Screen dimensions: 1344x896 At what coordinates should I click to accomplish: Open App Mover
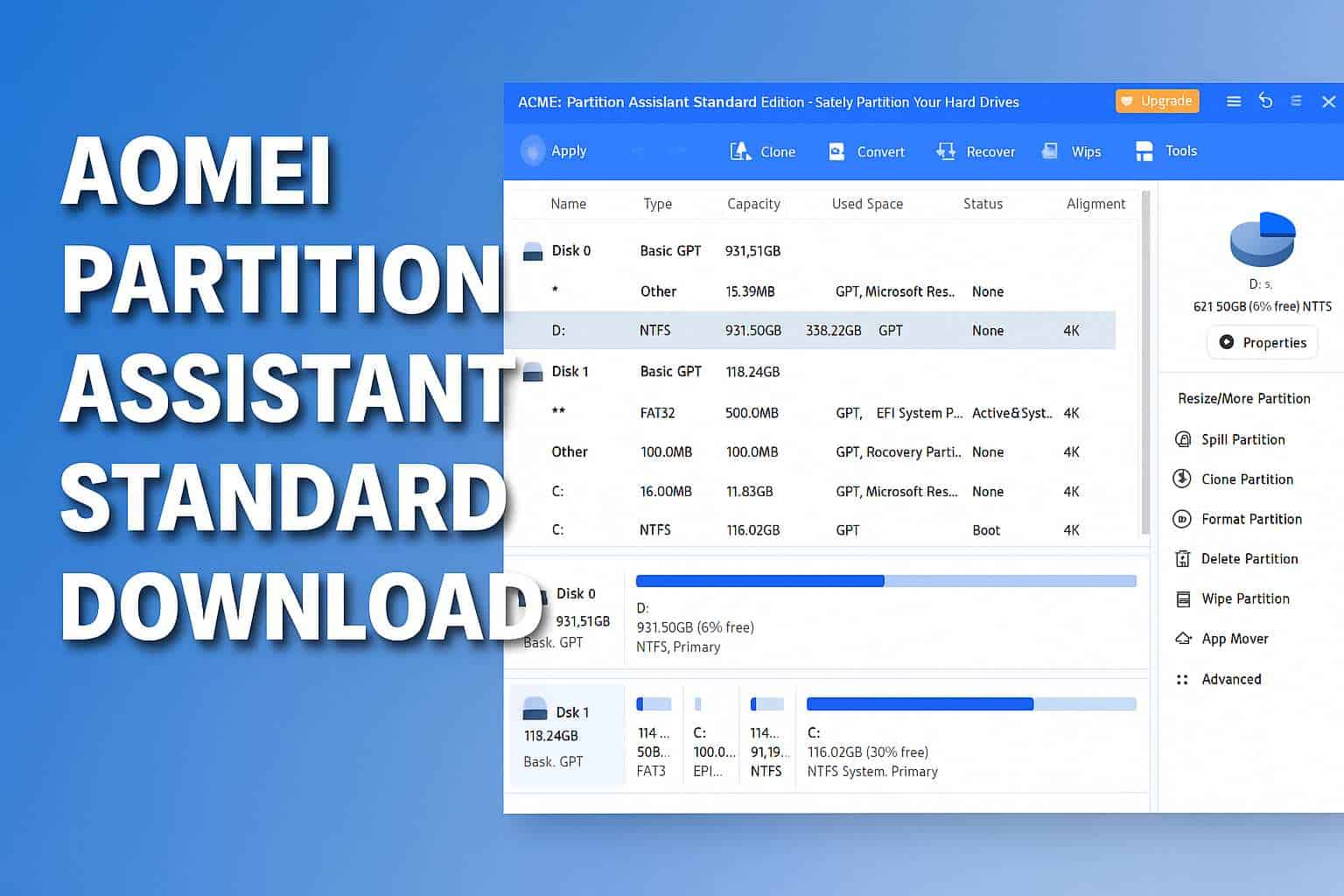(1234, 639)
